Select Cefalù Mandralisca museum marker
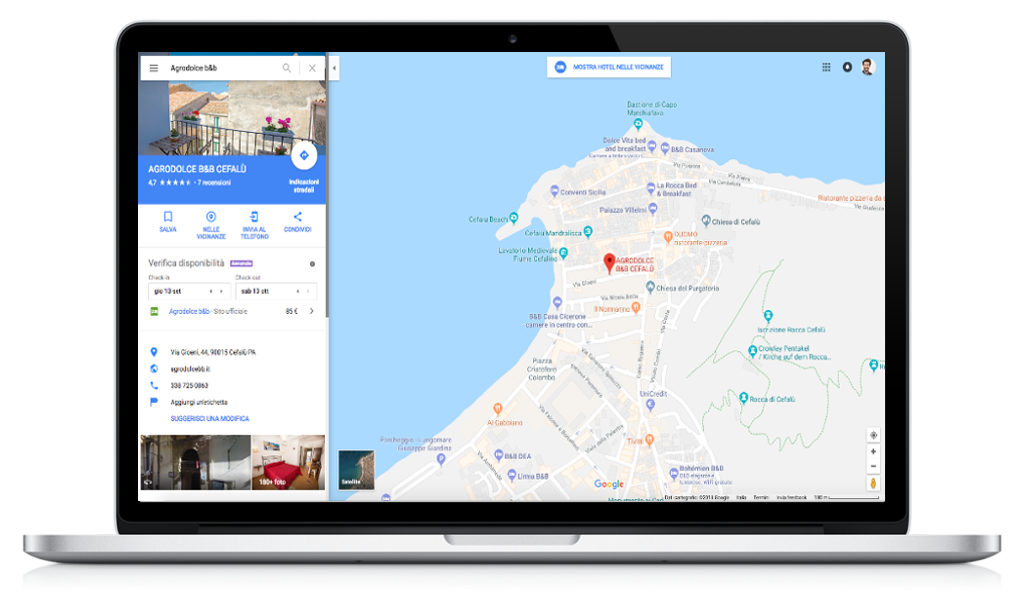 click(x=588, y=231)
